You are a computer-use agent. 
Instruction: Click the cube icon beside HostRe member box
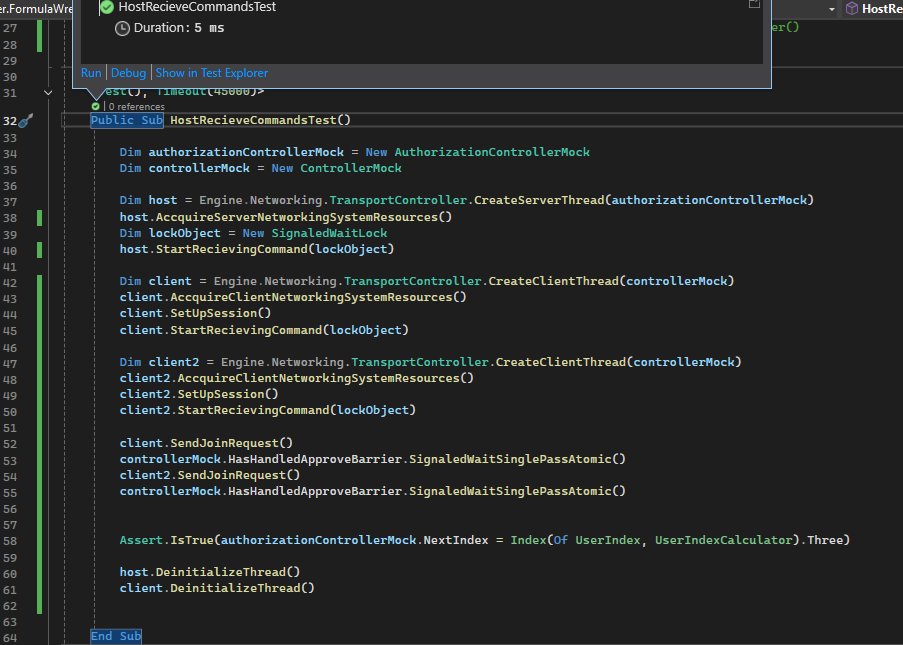(851, 8)
